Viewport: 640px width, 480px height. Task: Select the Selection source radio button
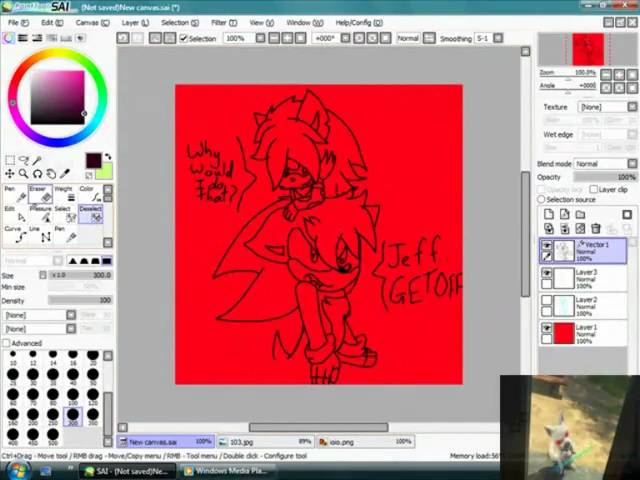coord(541,200)
